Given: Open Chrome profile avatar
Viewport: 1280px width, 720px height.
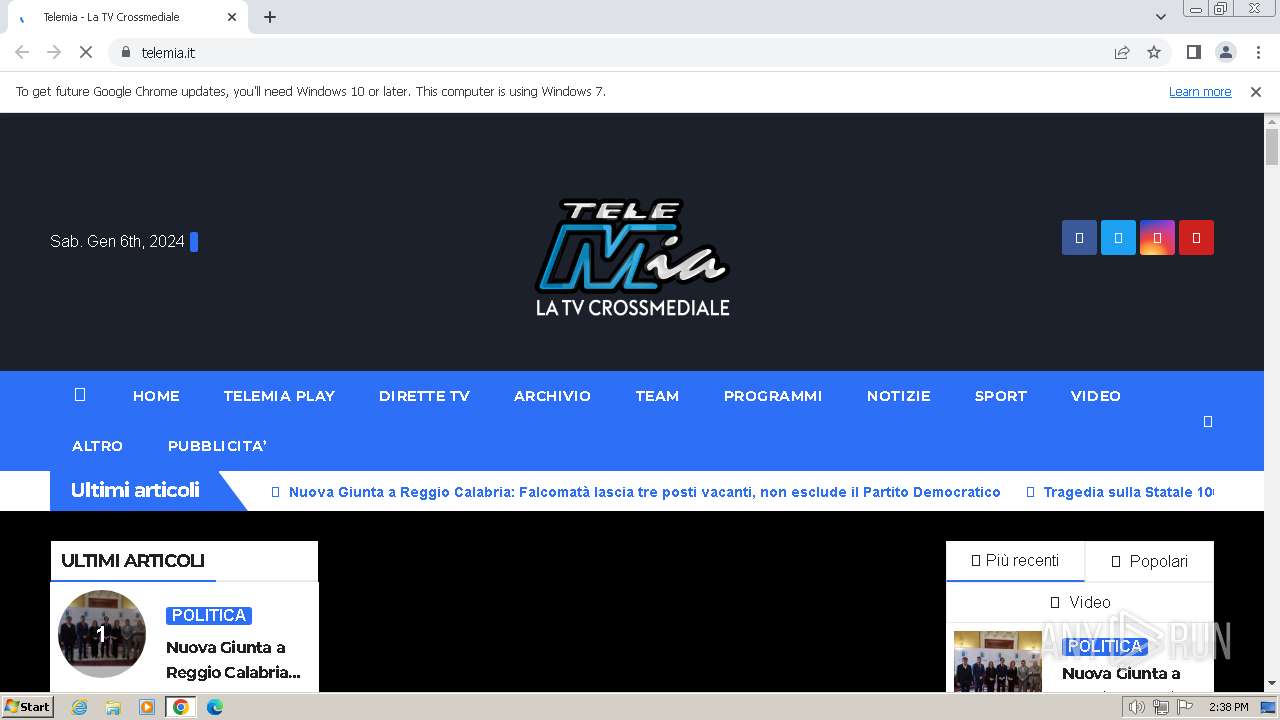Looking at the screenshot, I should click(x=1225, y=52).
